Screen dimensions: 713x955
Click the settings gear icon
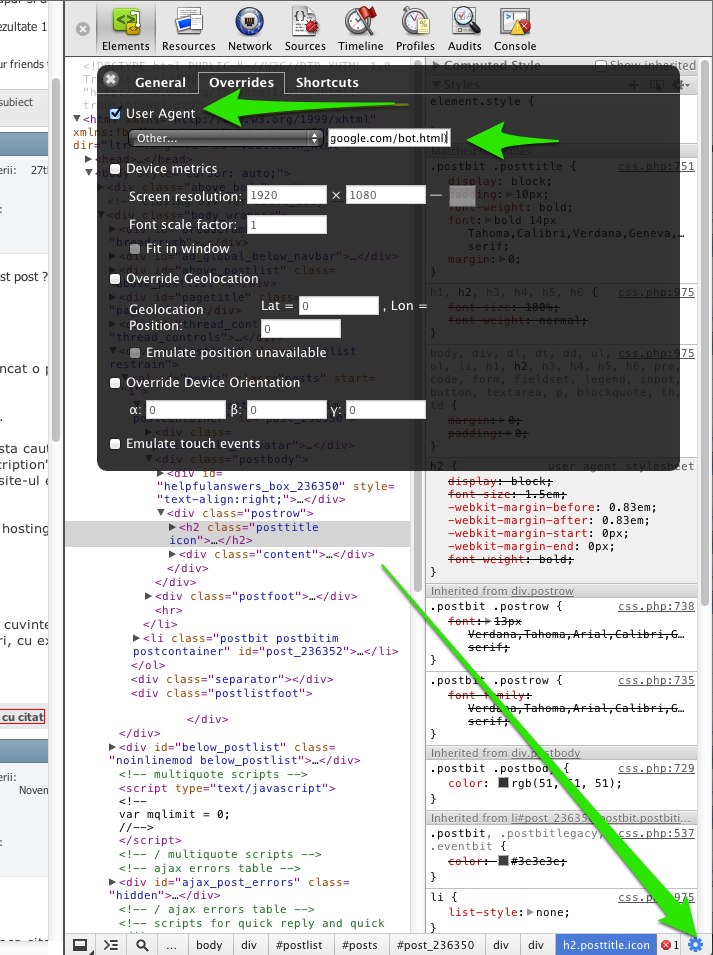[696, 944]
